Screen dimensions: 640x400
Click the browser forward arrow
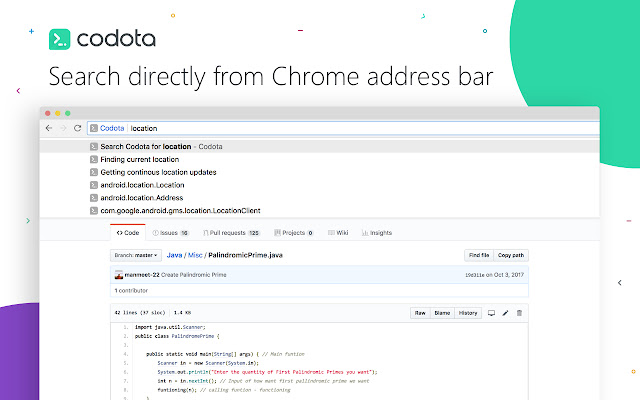point(62,128)
